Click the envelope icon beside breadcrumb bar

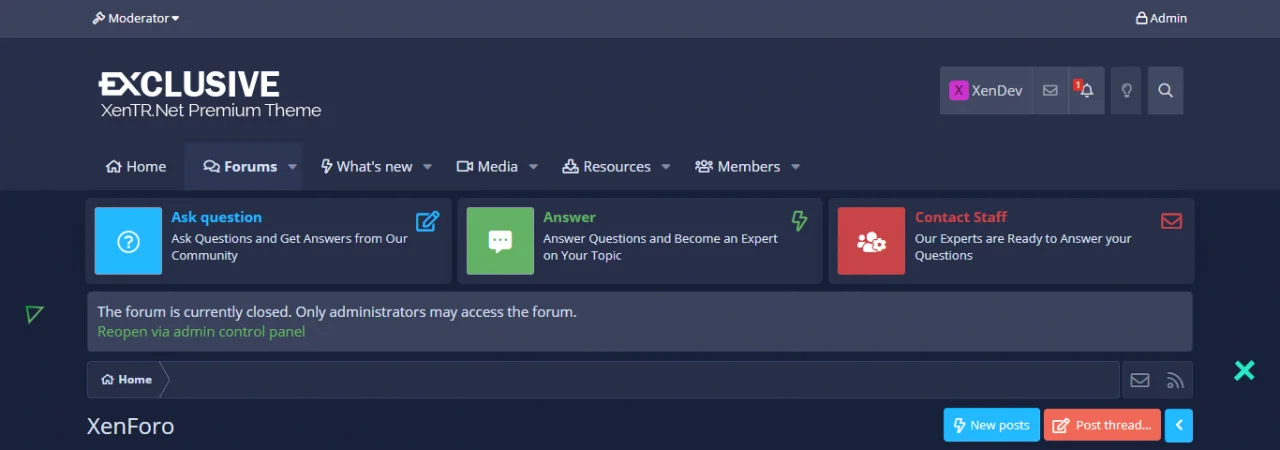(x=1140, y=380)
